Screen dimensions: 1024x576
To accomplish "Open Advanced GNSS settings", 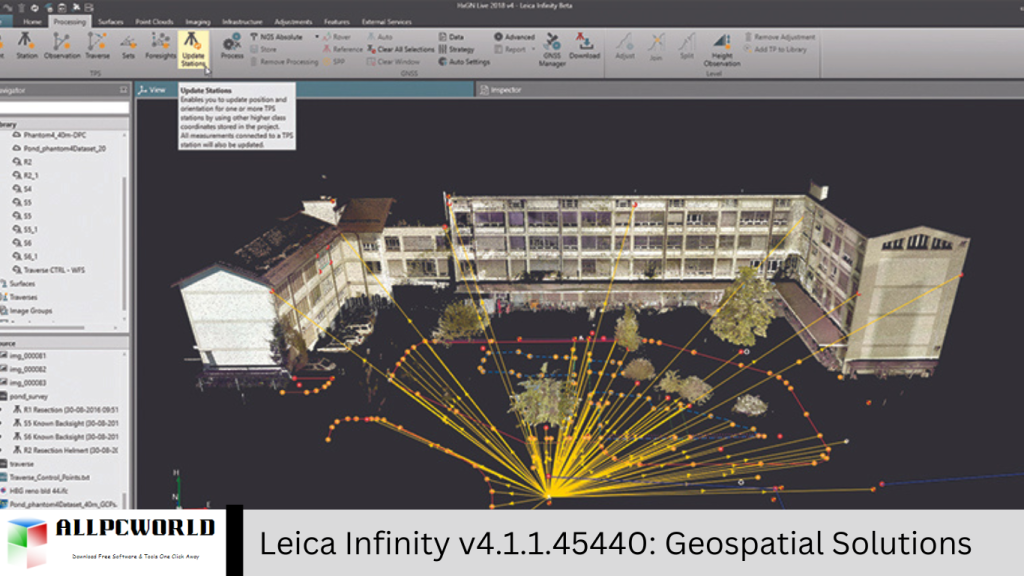I will coord(515,37).
